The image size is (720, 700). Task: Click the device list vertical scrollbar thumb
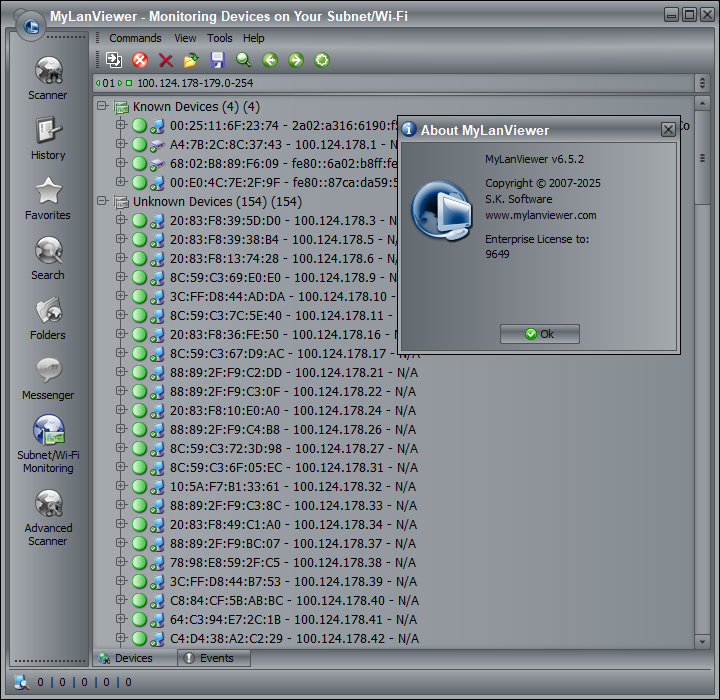click(x=702, y=158)
